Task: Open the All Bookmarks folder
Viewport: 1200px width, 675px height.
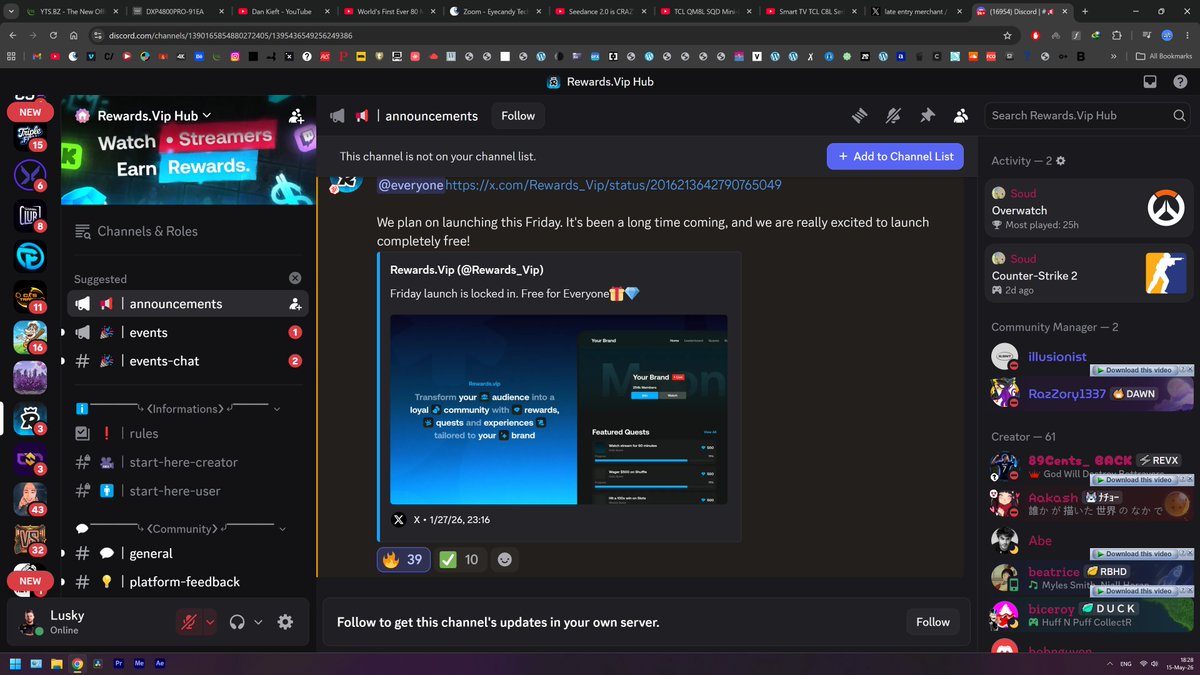Action: (1162, 56)
